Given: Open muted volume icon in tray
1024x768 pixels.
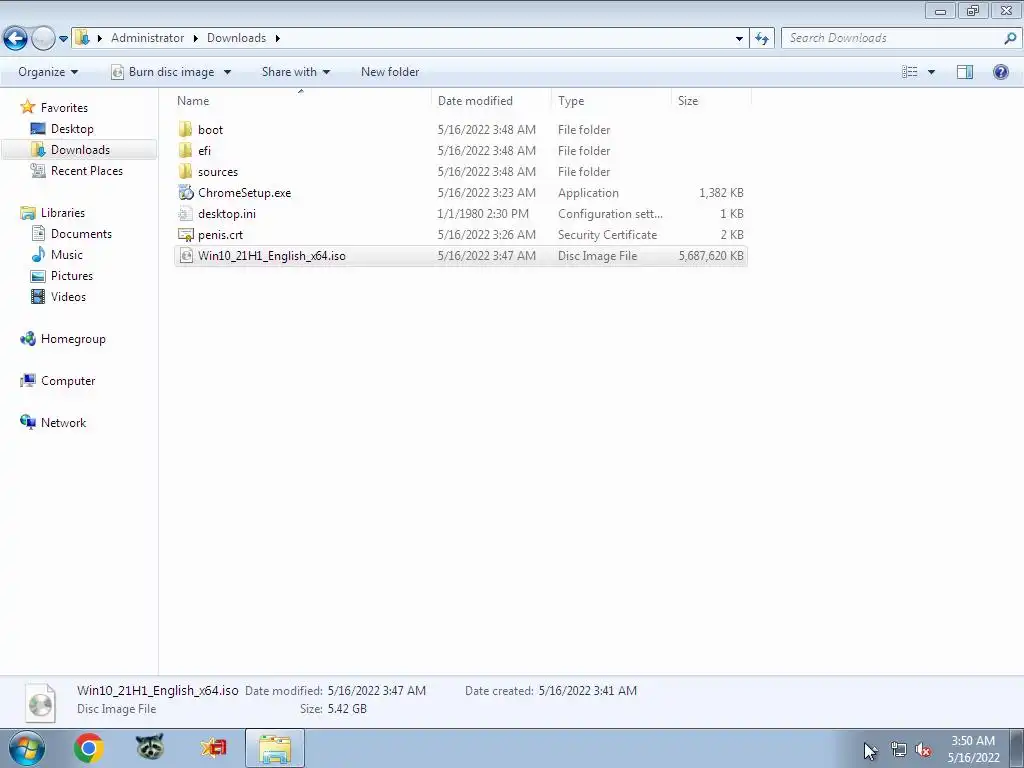Looking at the screenshot, I should click(x=923, y=750).
